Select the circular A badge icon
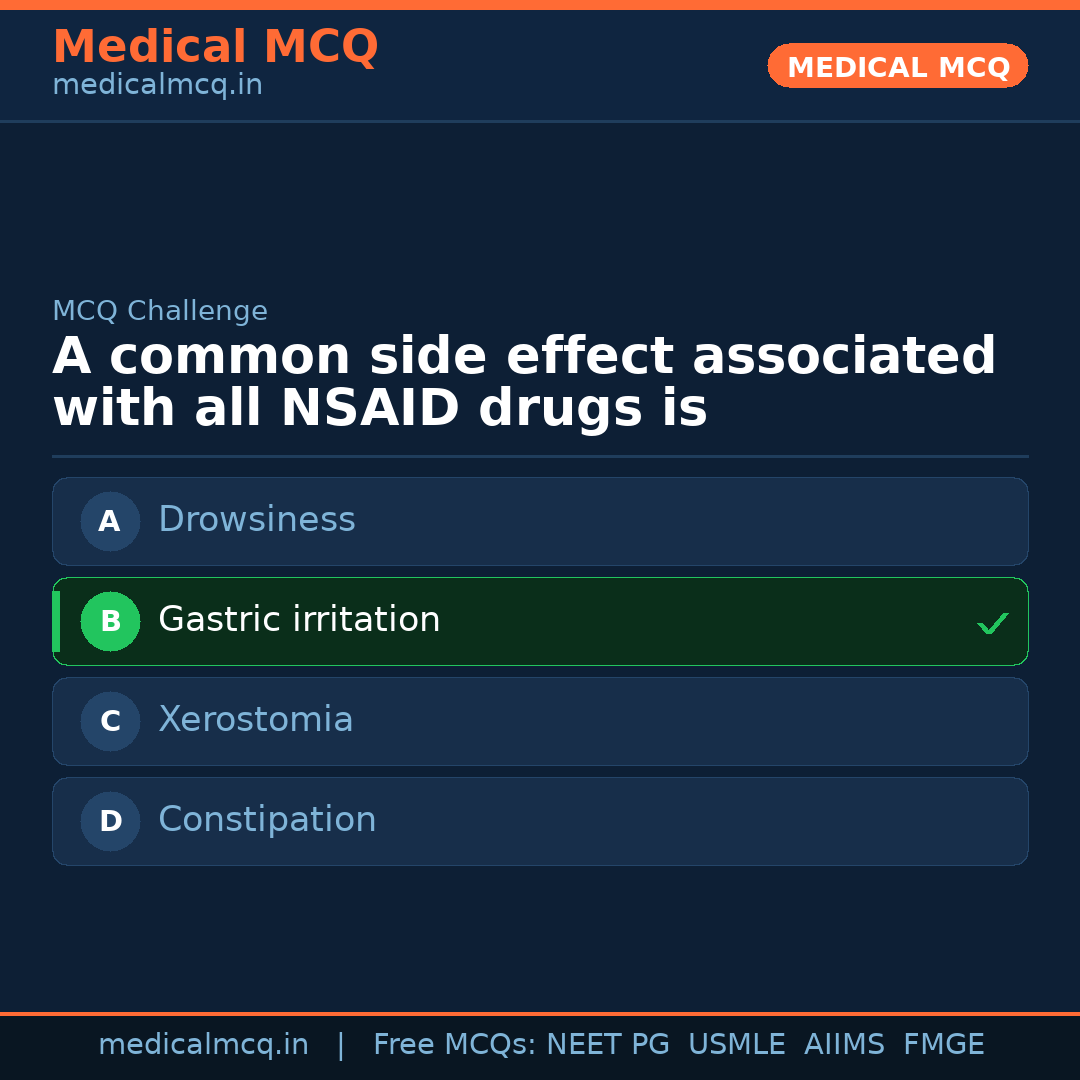This screenshot has height=1080, width=1080. pyautogui.click(x=110, y=521)
